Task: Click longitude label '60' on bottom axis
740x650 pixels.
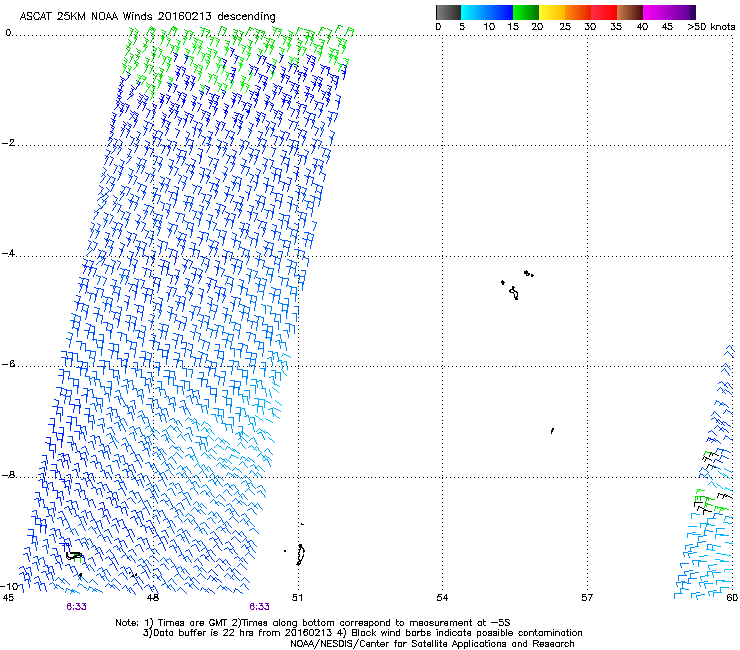Action: [x=732, y=598]
